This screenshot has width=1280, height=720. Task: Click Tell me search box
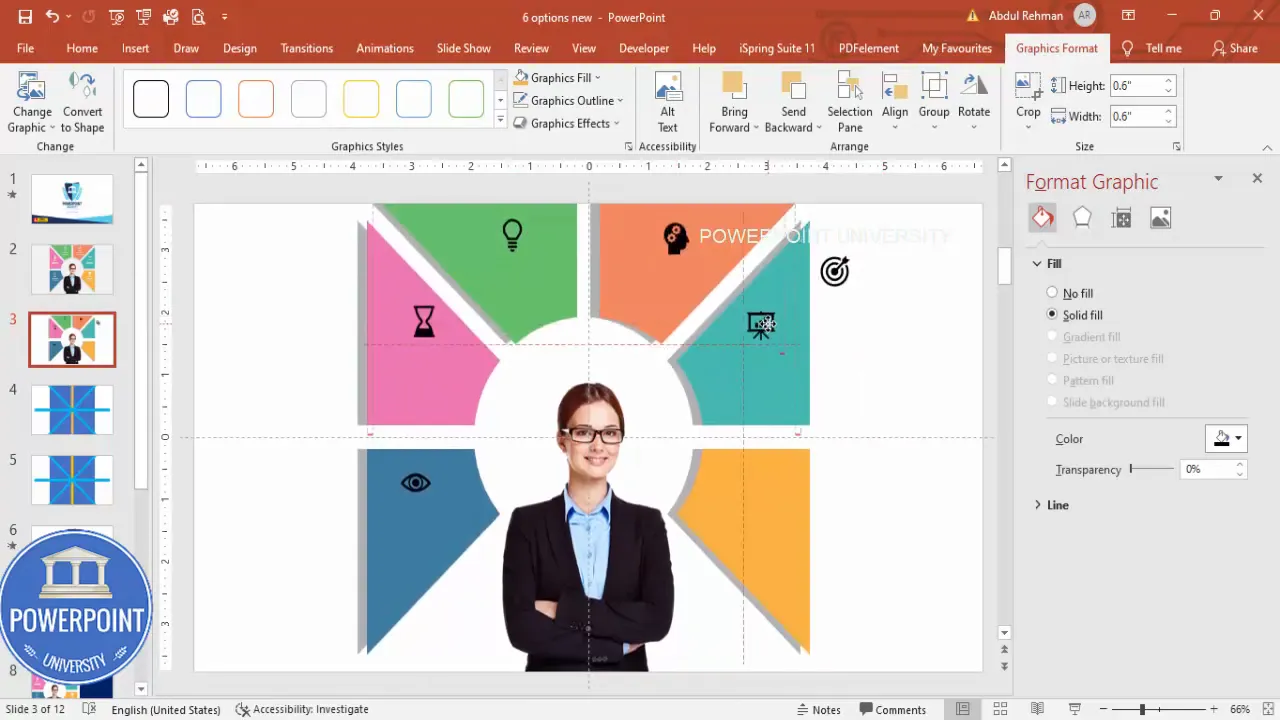(1152, 48)
